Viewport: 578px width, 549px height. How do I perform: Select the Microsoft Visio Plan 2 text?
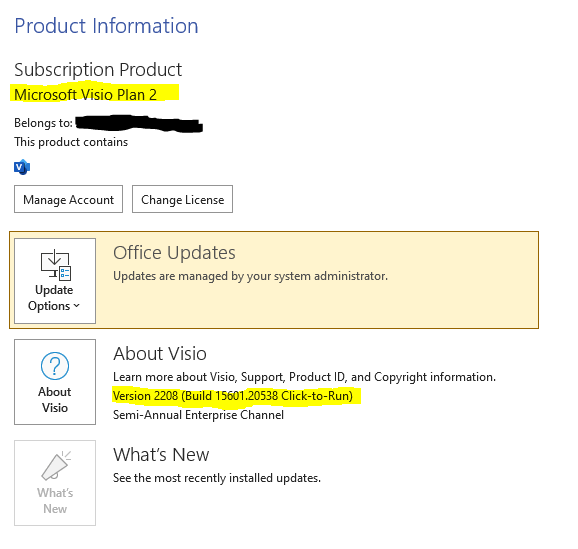[x=86, y=95]
